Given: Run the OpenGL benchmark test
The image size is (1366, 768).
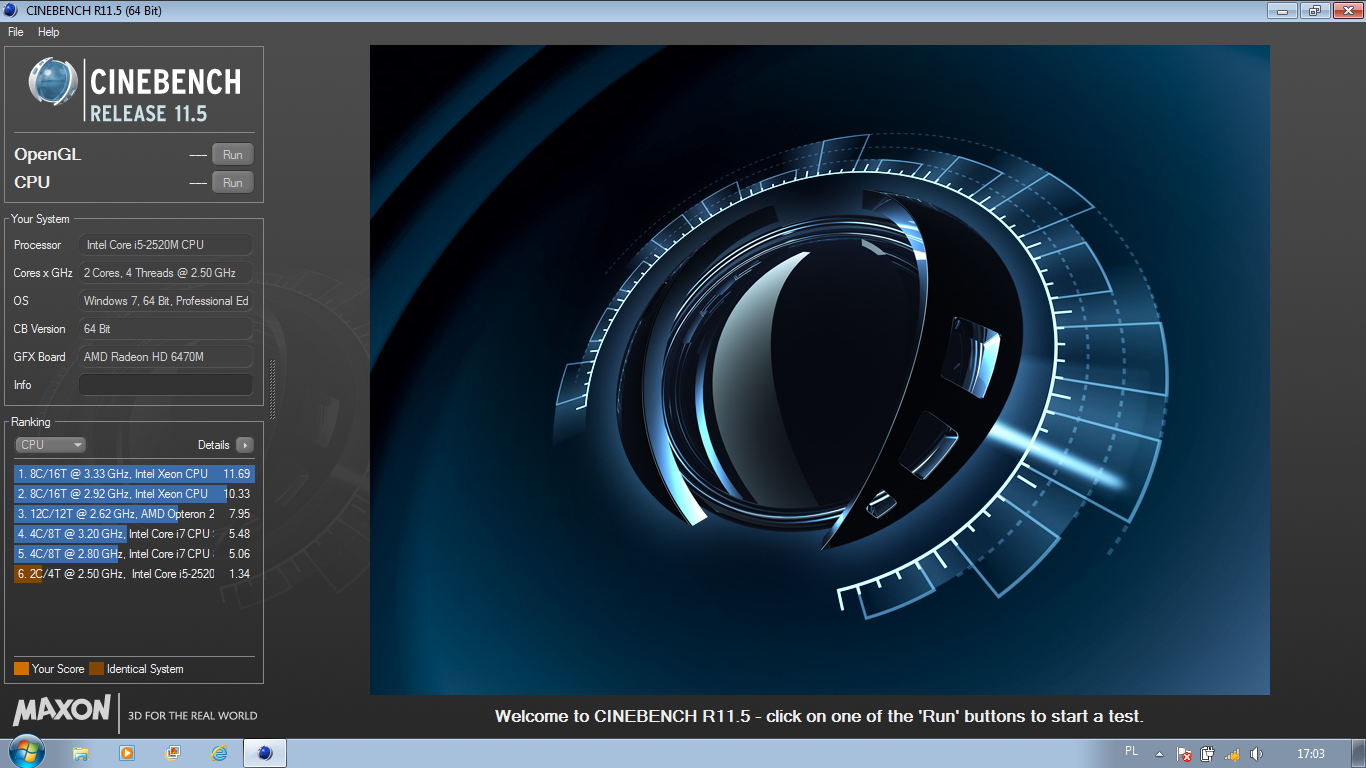Looking at the screenshot, I should (232, 155).
